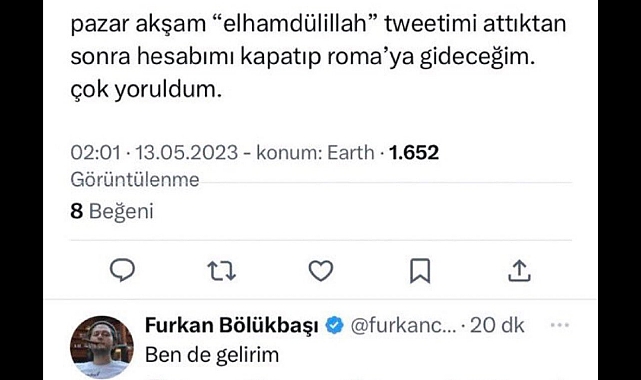The width and height of the screenshot is (641, 380).
Task: Open the 20 dk reply timestamp
Action: click(x=497, y=326)
